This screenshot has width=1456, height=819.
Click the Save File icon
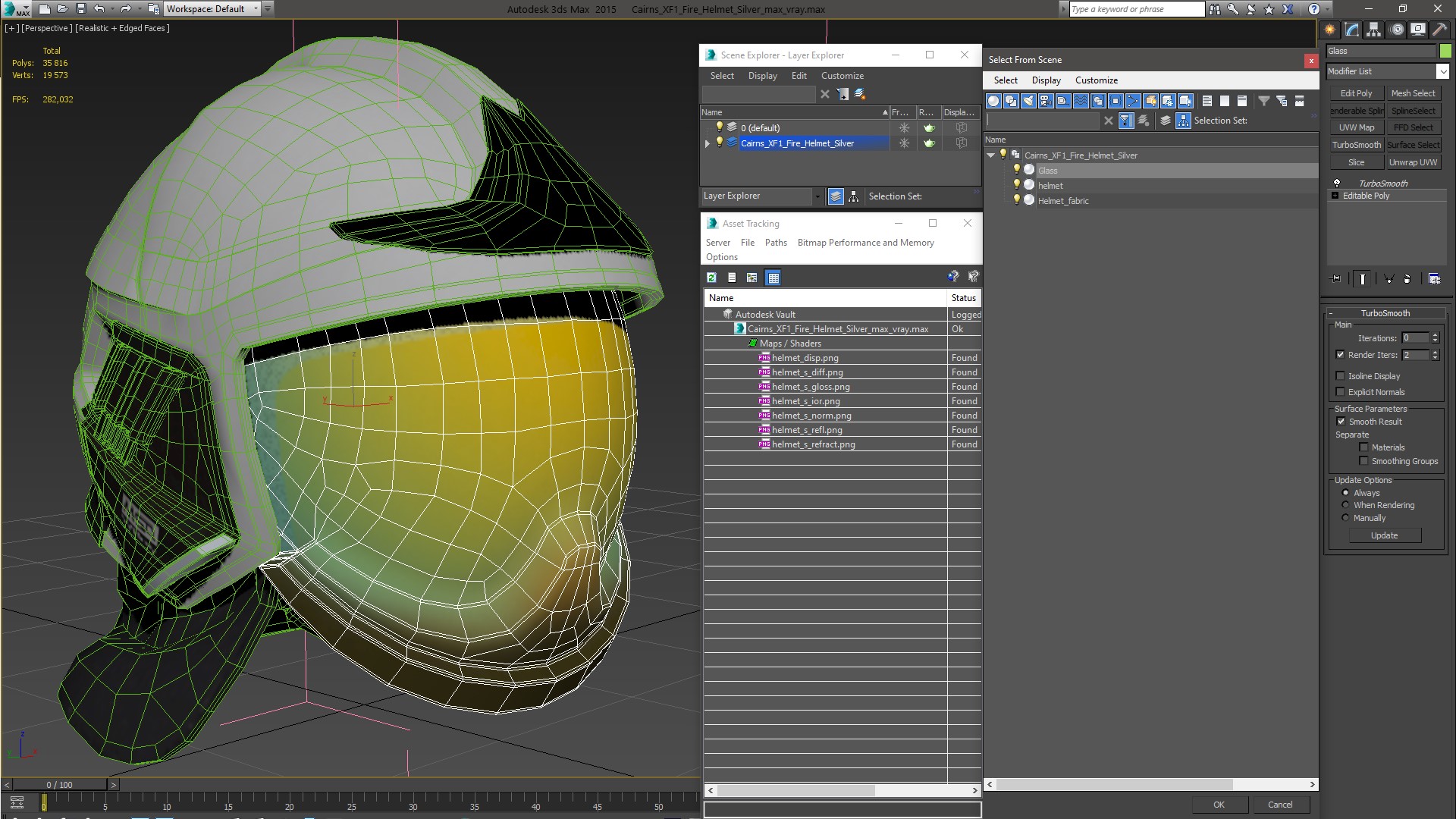click(81, 9)
